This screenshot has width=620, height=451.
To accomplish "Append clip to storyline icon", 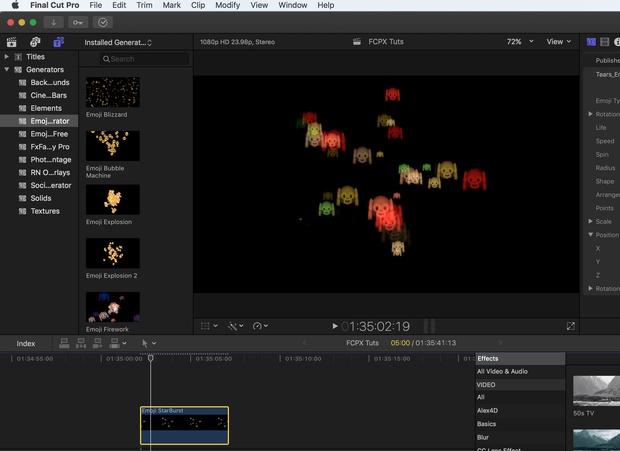I will coord(97,343).
